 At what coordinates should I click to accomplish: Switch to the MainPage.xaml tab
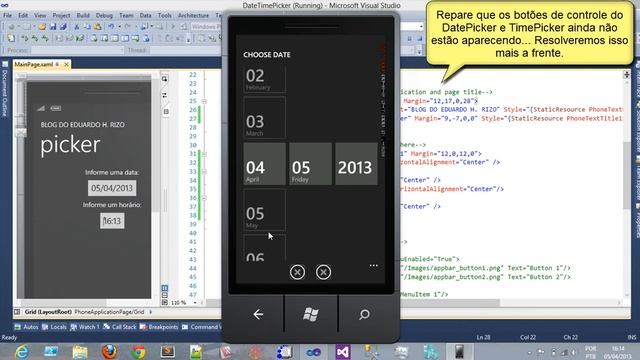tap(34, 64)
